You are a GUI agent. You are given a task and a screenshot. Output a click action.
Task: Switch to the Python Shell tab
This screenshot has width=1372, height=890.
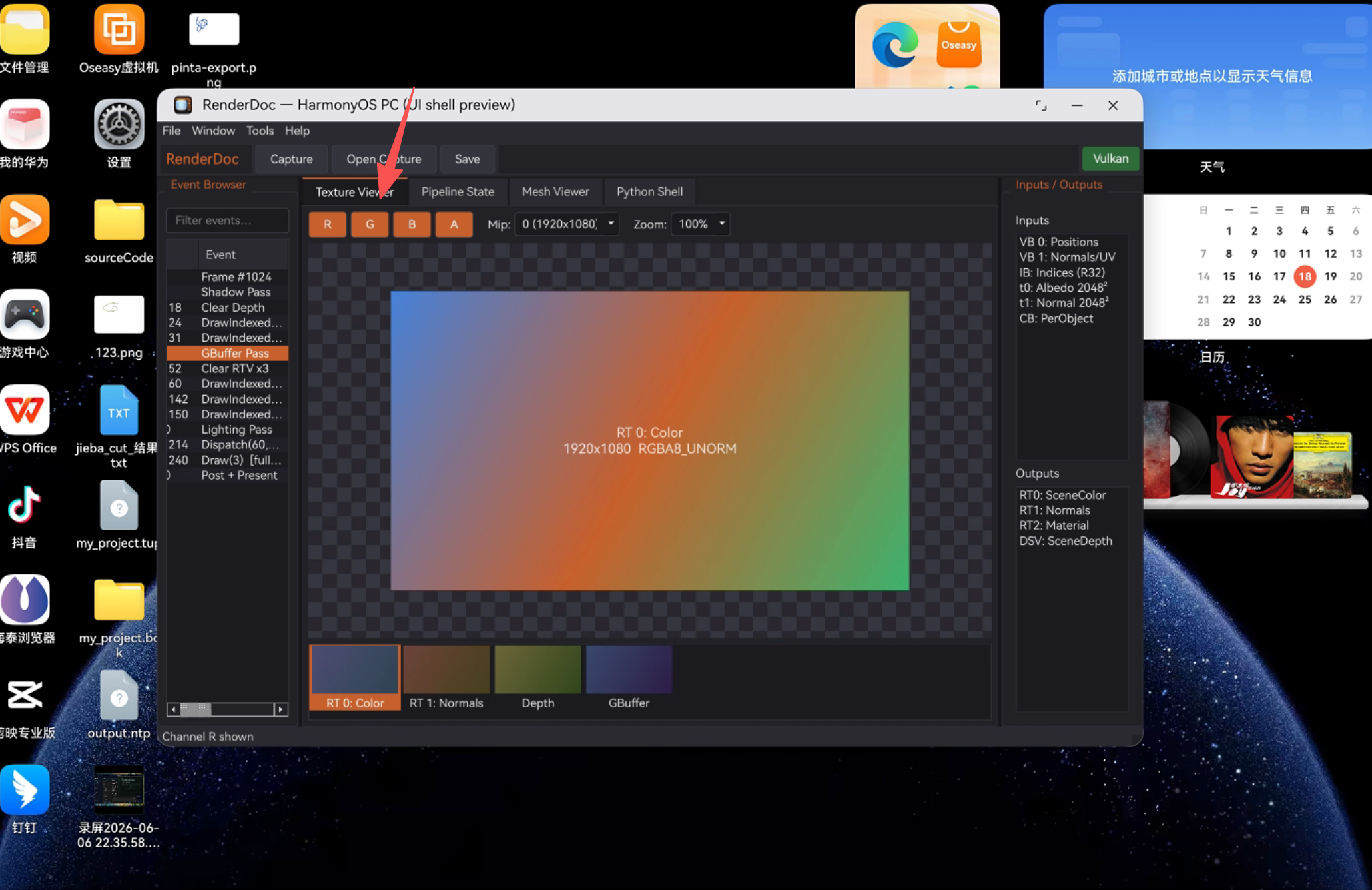click(x=649, y=192)
